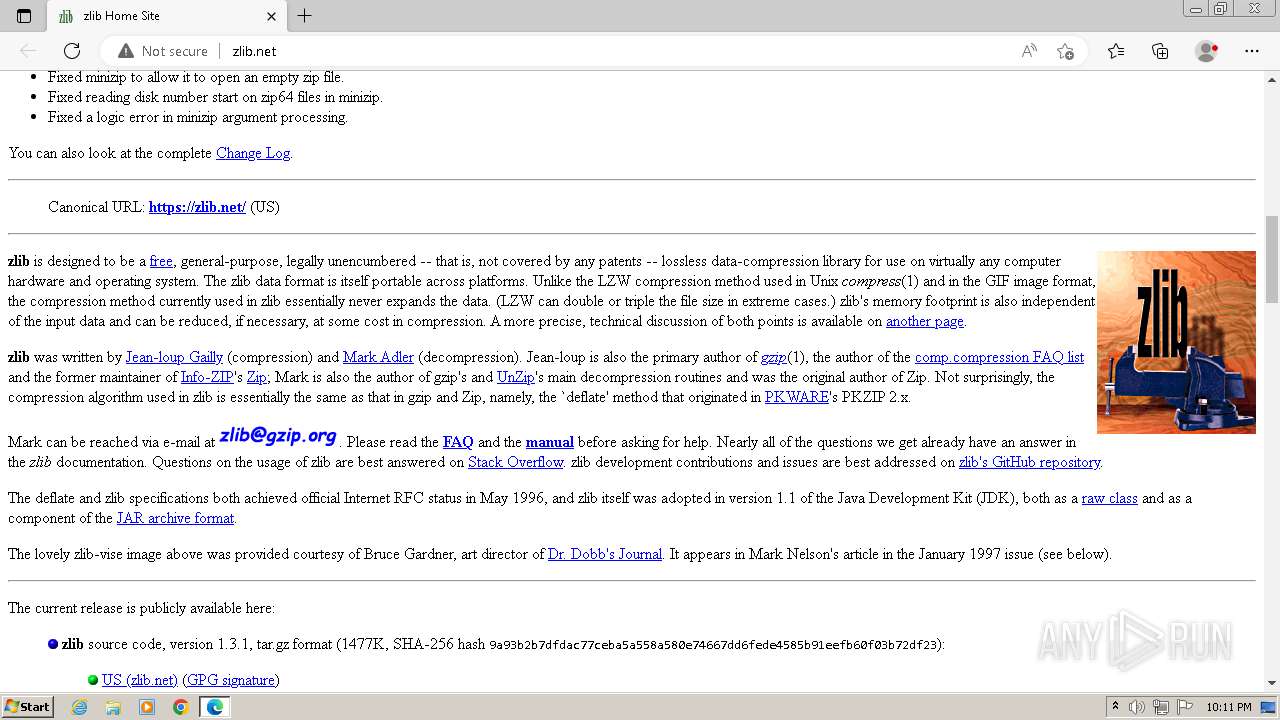
Task: Open the manual link
Action: [550, 442]
